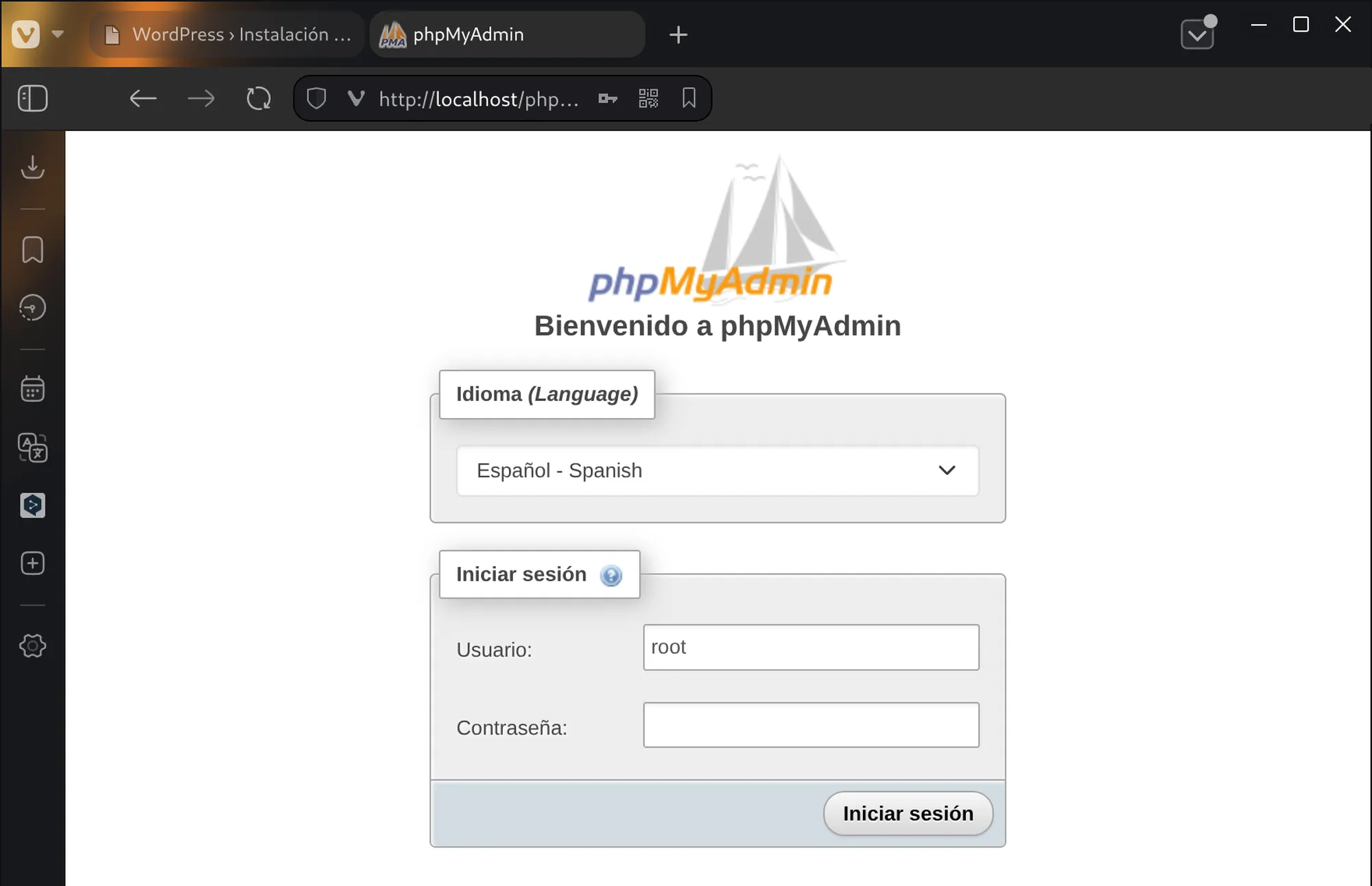Open the Calendar panel icon

point(32,389)
